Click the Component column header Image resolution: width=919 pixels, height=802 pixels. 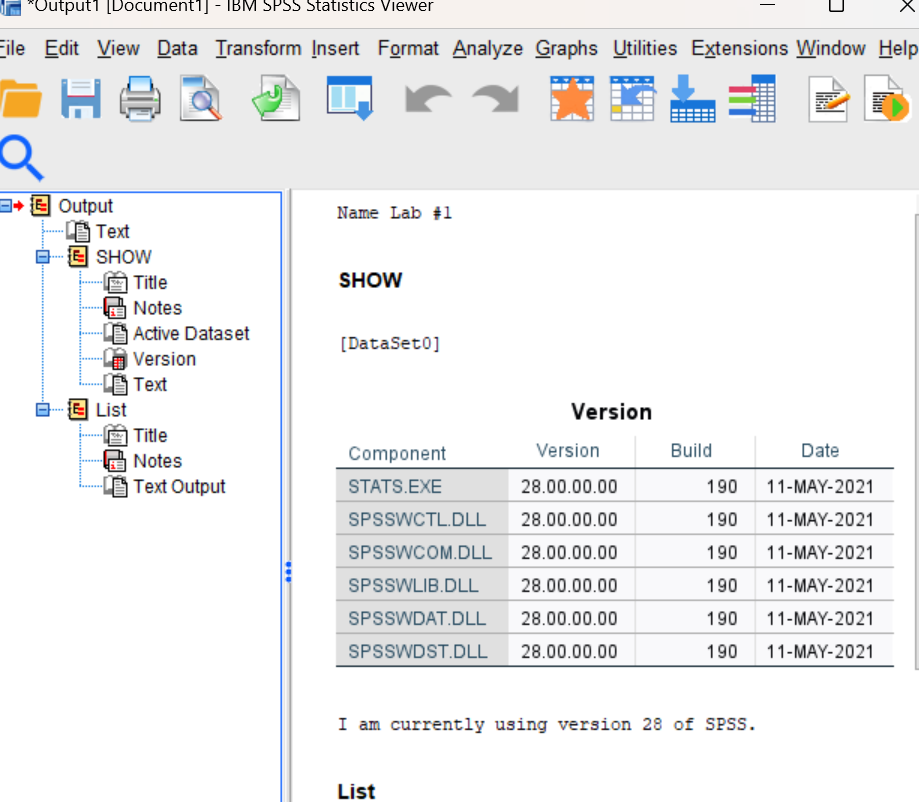point(397,453)
